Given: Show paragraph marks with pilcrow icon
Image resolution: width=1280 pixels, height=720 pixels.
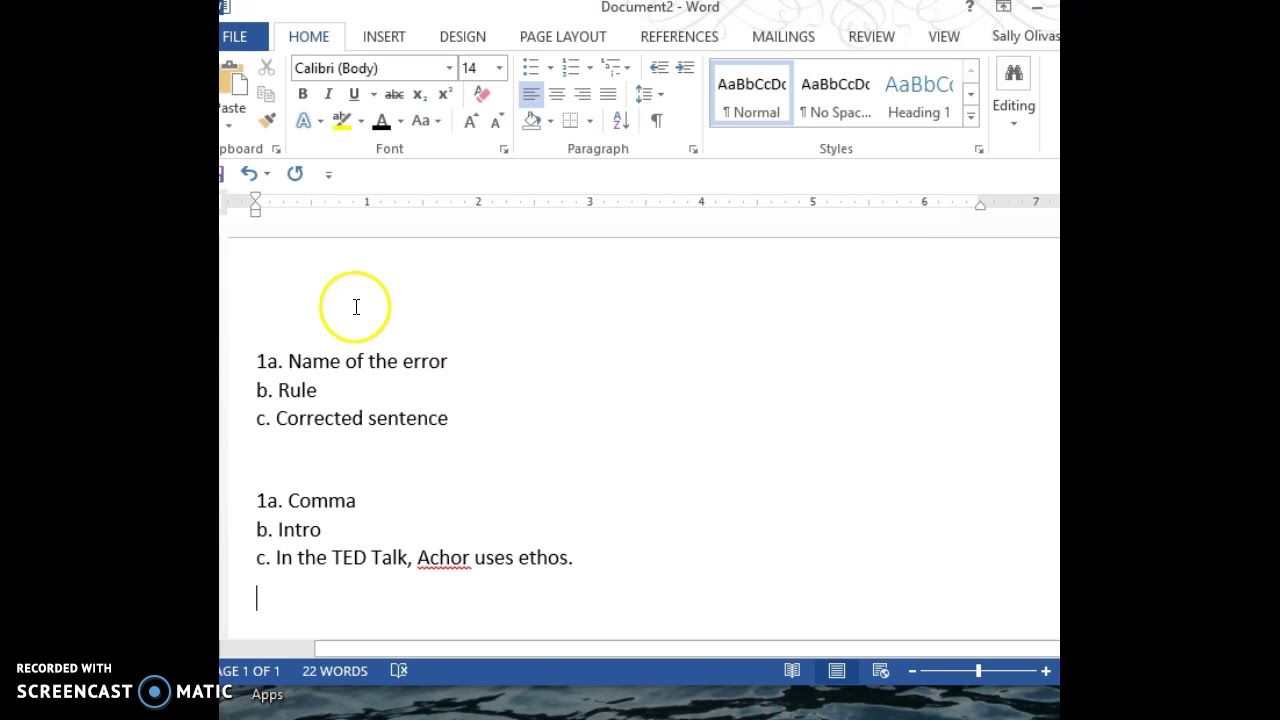Looking at the screenshot, I should point(656,121).
